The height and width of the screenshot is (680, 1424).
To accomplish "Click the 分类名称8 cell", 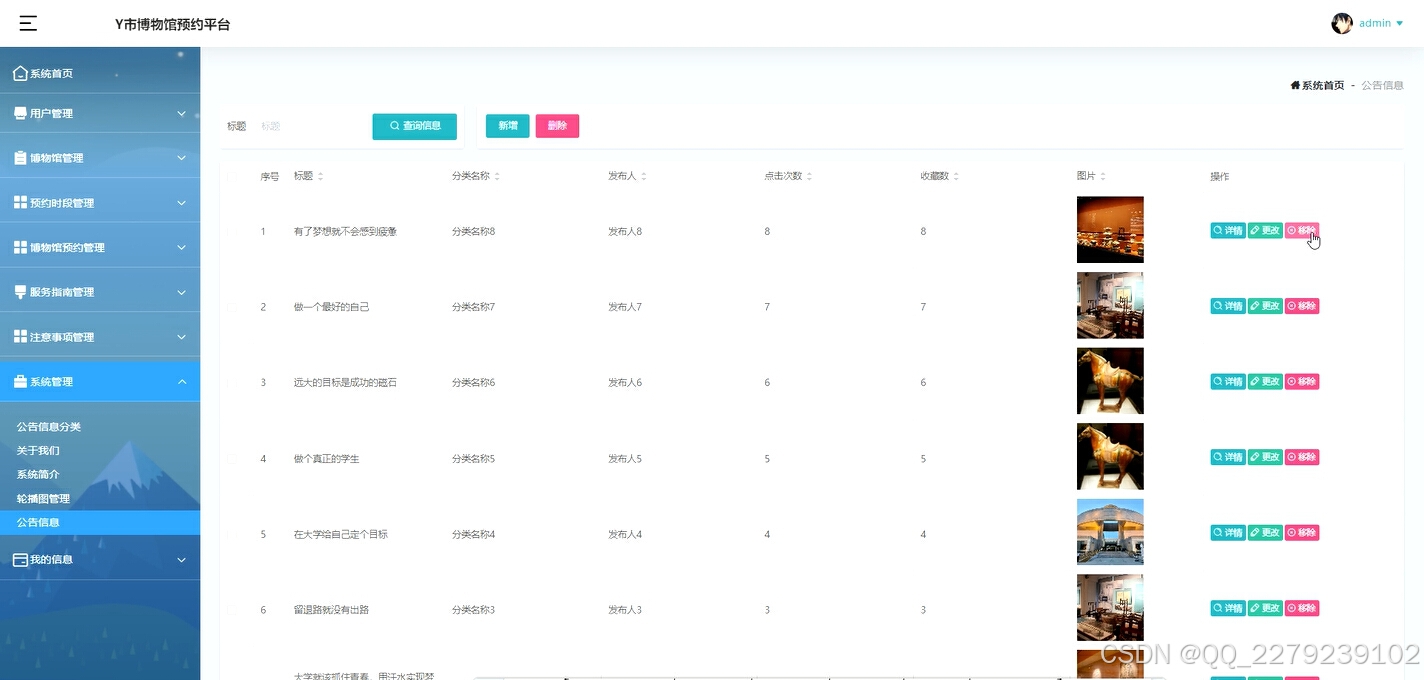I will pyautogui.click(x=474, y=231).
